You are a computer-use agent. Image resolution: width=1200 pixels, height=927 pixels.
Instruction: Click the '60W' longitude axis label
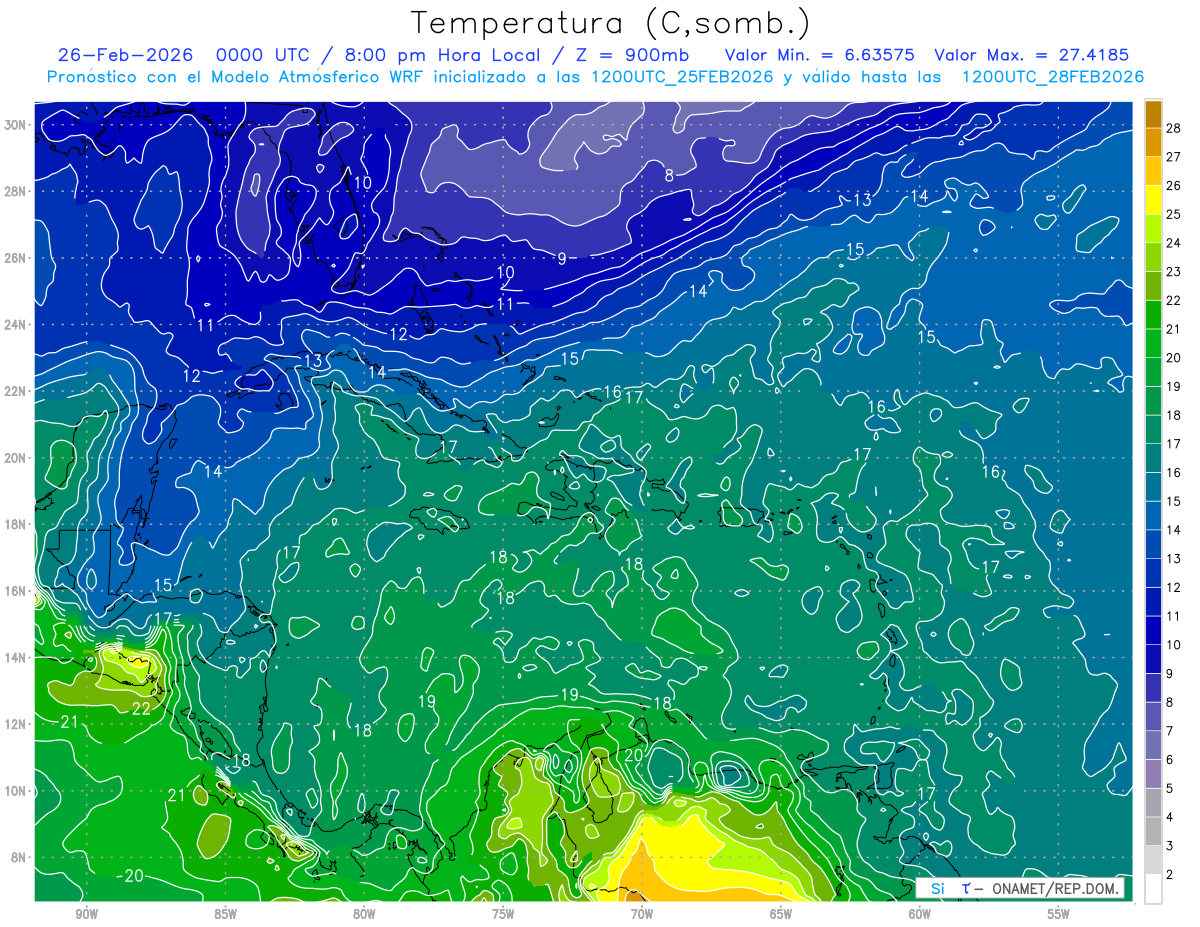pyautogui.click(x=920, y=914)
